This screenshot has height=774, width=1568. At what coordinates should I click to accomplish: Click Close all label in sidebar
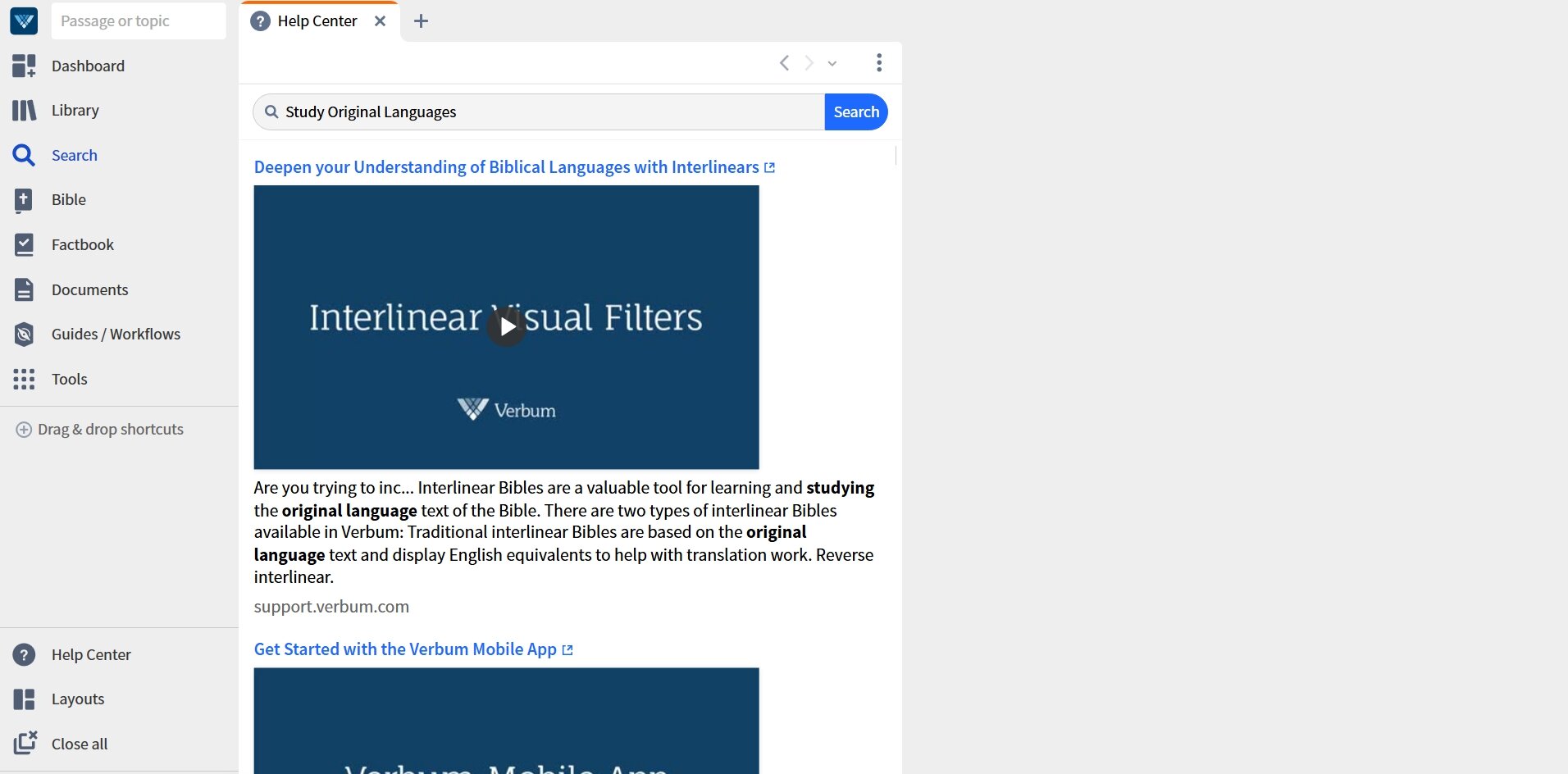tap(80, 744)
